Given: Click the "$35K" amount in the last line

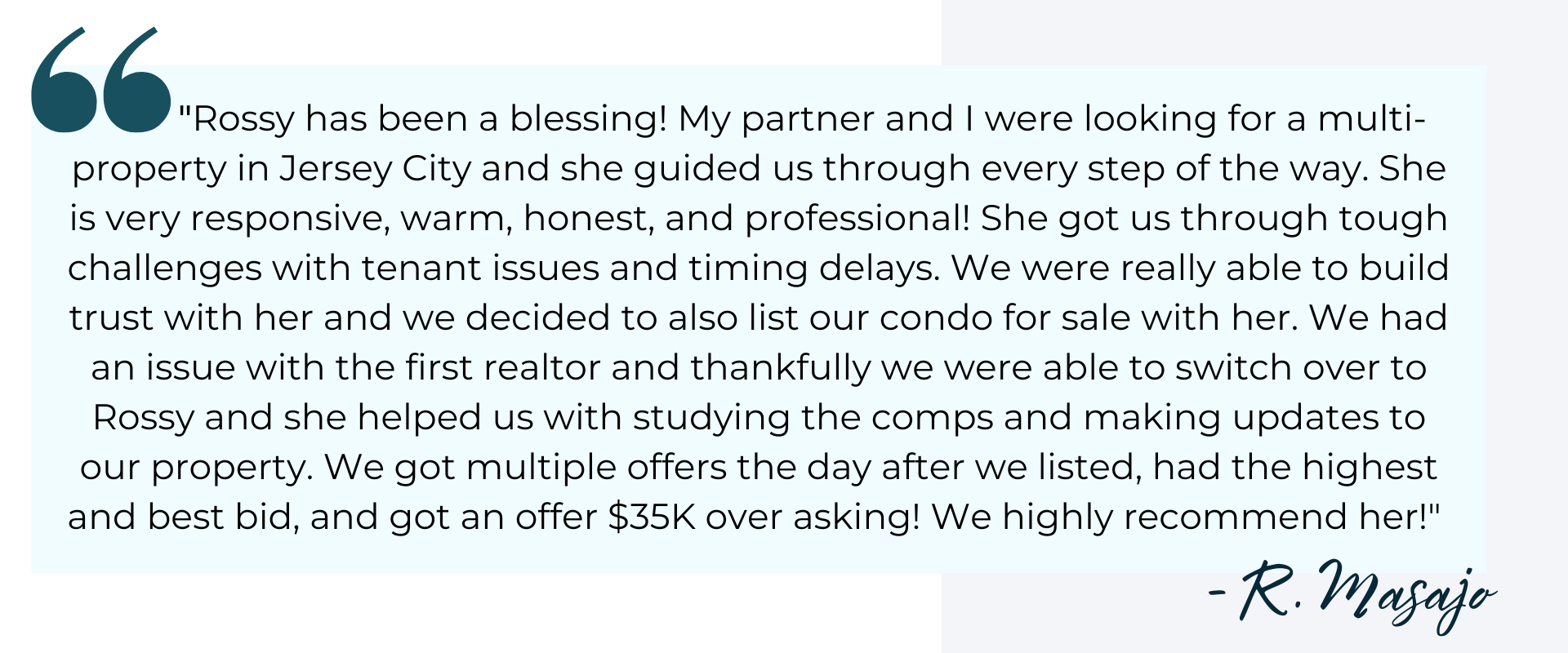Looking at the screenshot, I should 651,518.
